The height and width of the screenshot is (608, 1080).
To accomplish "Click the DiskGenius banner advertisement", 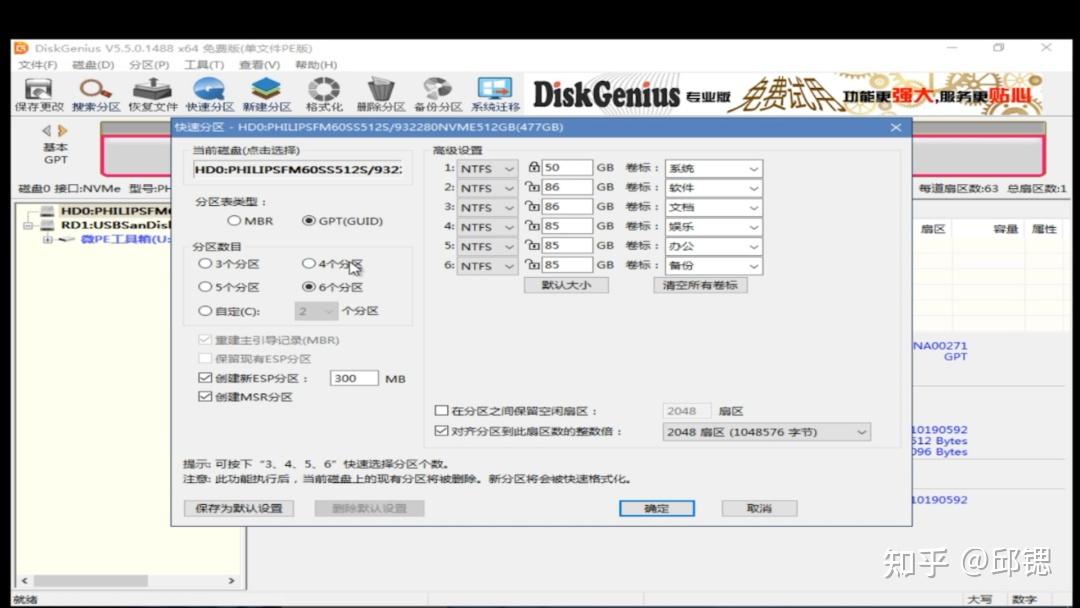I will coord(786,93).
